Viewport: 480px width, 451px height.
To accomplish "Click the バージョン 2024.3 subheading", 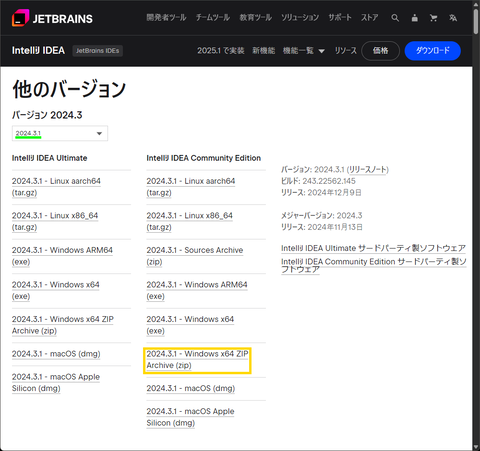I will click(47, 115).
